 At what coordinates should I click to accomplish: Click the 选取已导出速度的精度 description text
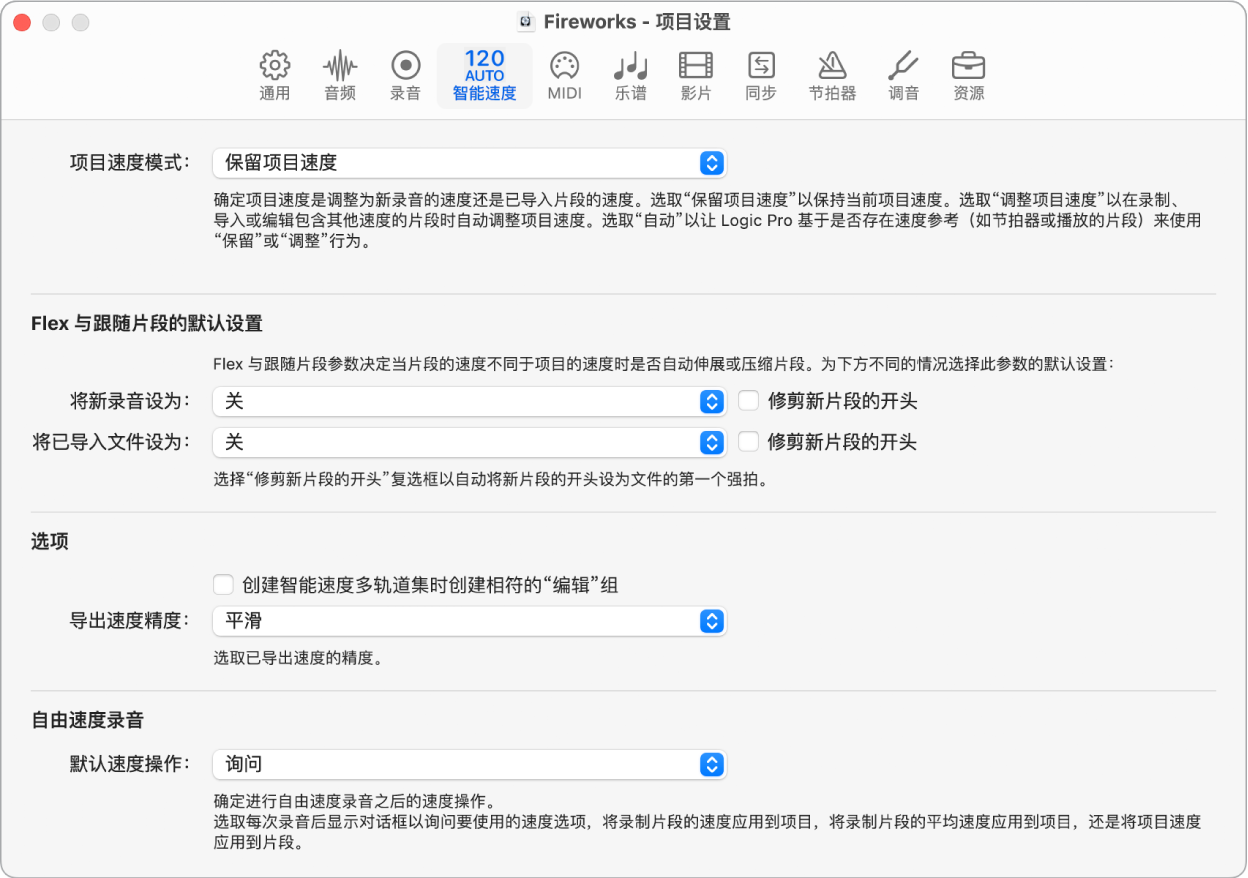(299, 658)
